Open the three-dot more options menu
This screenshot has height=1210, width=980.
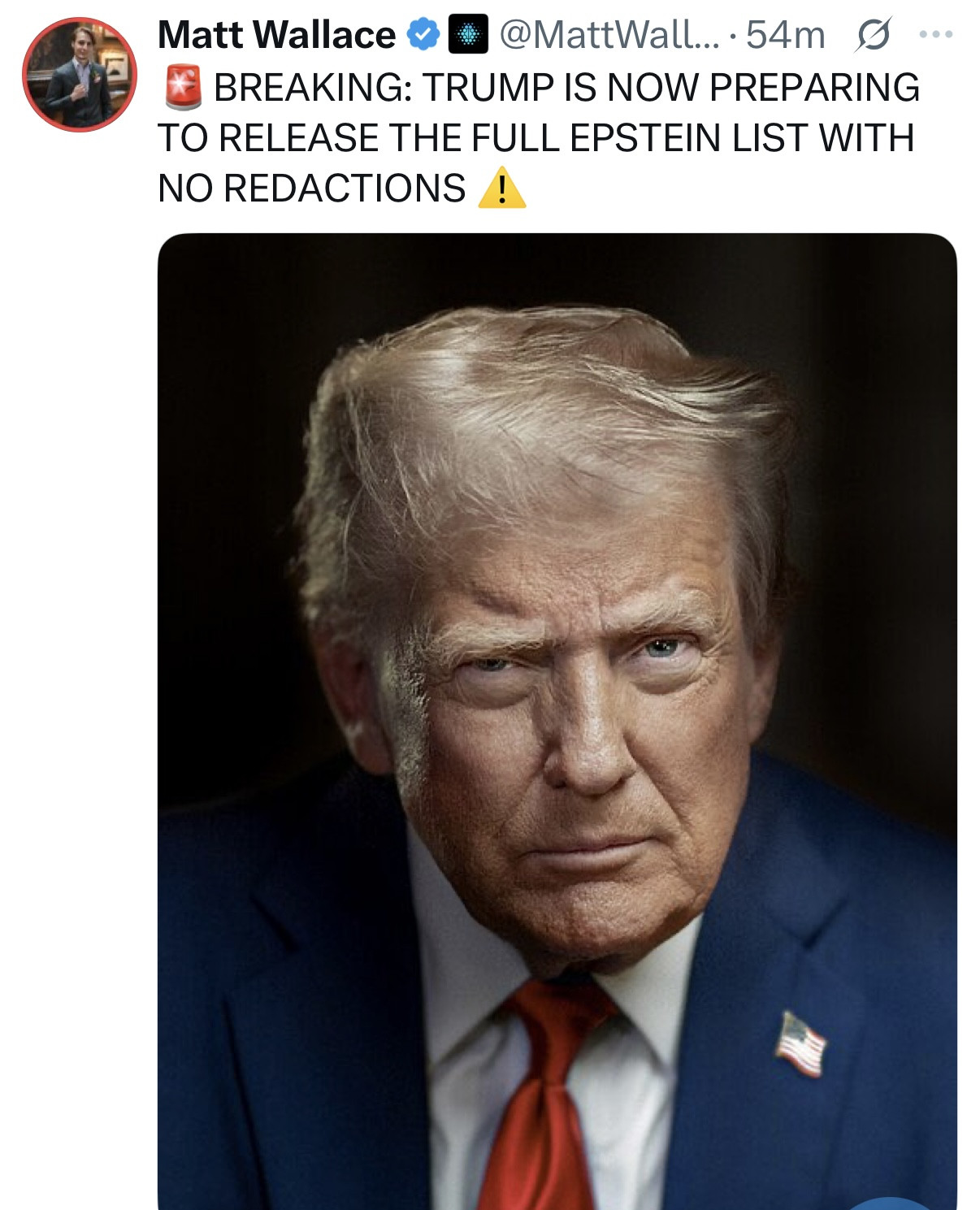click(x=935, y=34)
